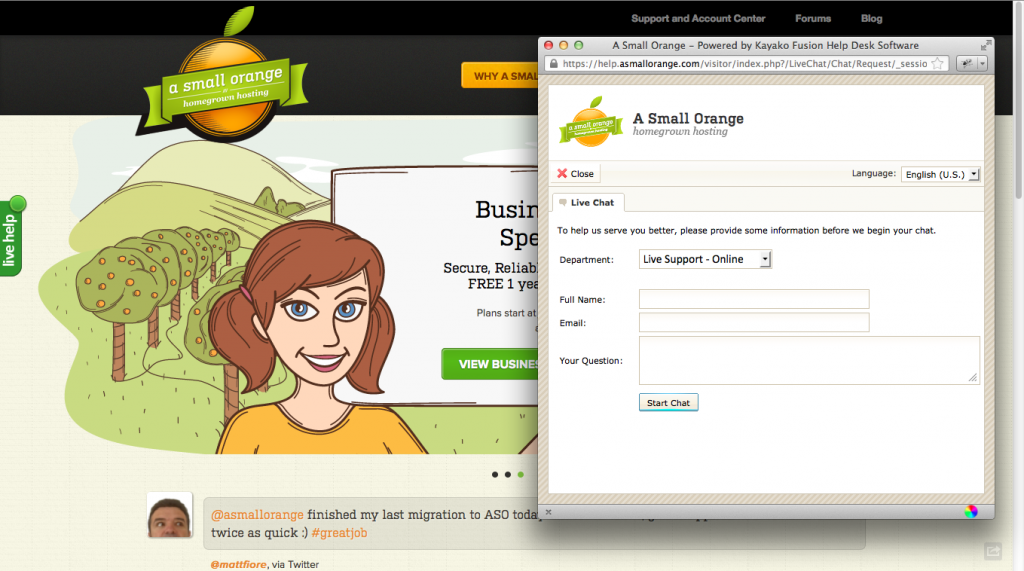Viewport: 1024px width, 571px height.
Task: Open the @mattfiore Twitter profile link
Action: (x=238, y=564)
